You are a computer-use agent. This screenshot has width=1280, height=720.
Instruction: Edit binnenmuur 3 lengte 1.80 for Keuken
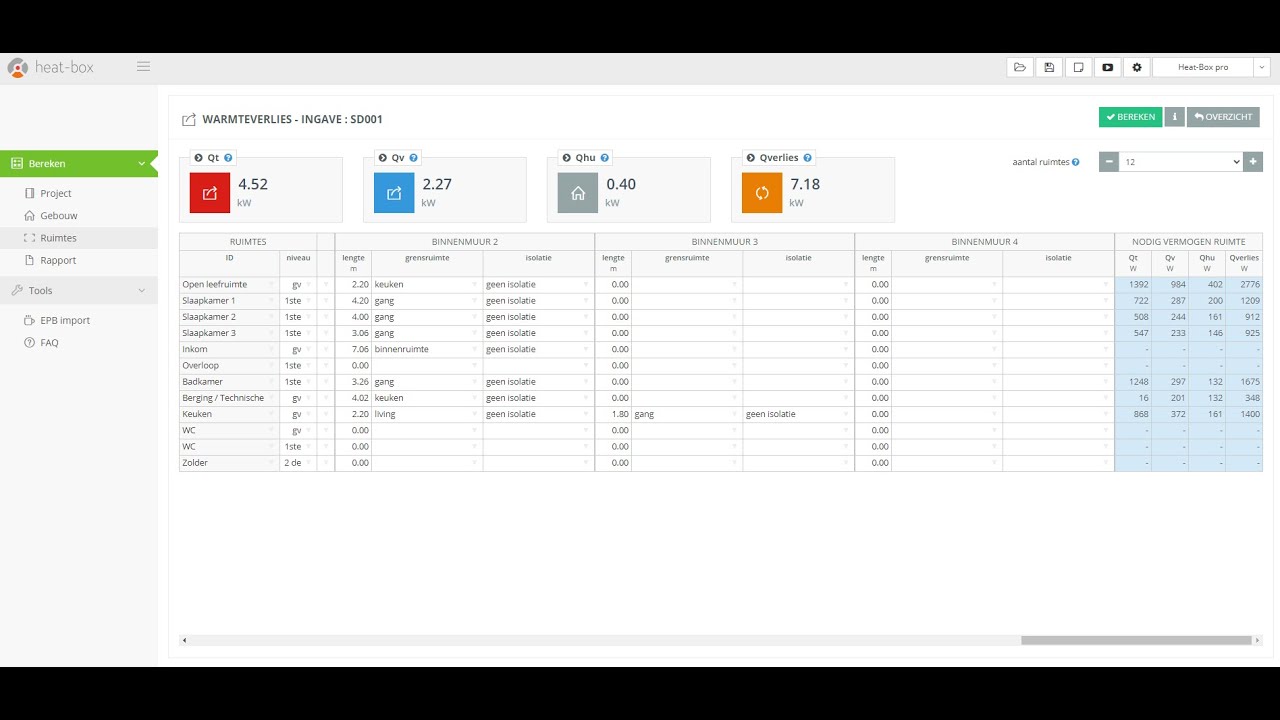(613, 414)
